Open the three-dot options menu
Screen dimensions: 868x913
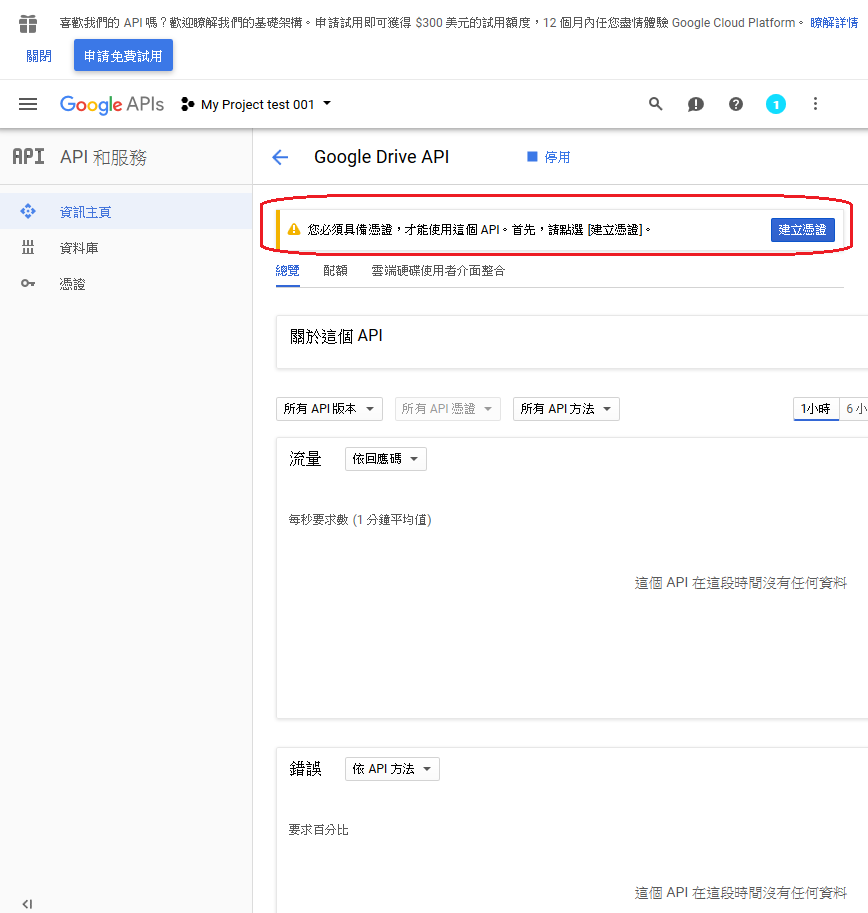[816, 104]
